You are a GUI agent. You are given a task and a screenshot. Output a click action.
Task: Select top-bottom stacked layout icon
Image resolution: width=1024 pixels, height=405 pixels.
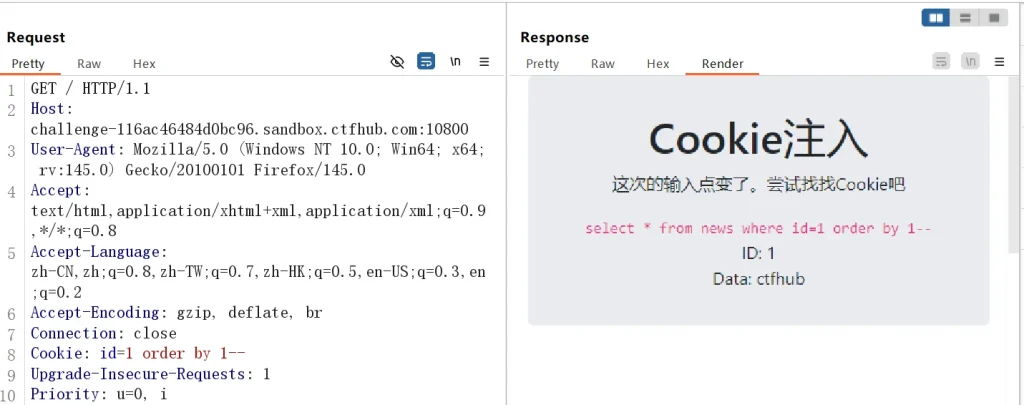pos(965,18)
